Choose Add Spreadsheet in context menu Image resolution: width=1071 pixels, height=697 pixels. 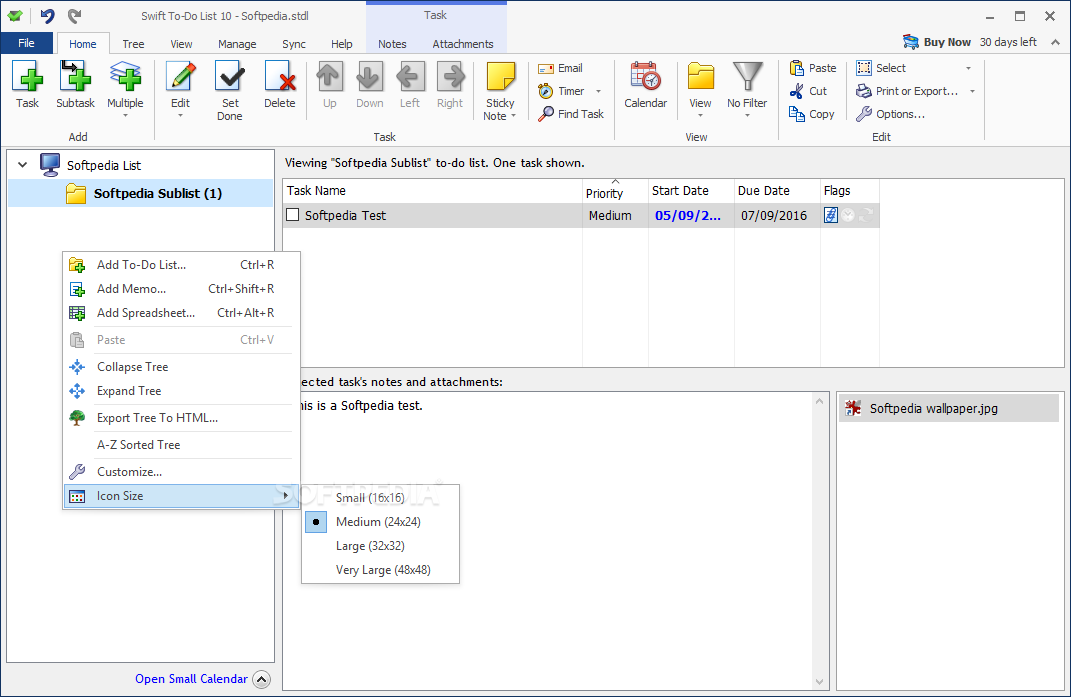tap(181, 312)
